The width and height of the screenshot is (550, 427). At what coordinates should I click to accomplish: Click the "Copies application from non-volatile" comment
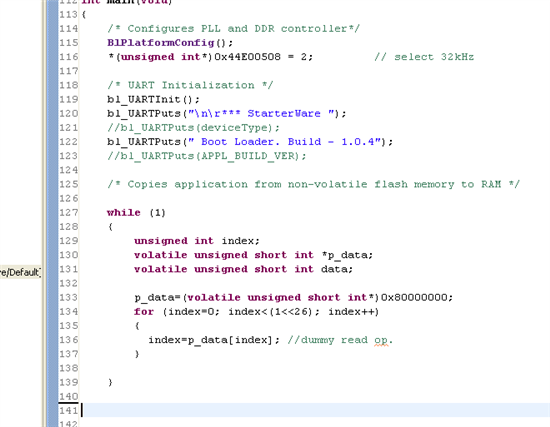pos(313,184)
